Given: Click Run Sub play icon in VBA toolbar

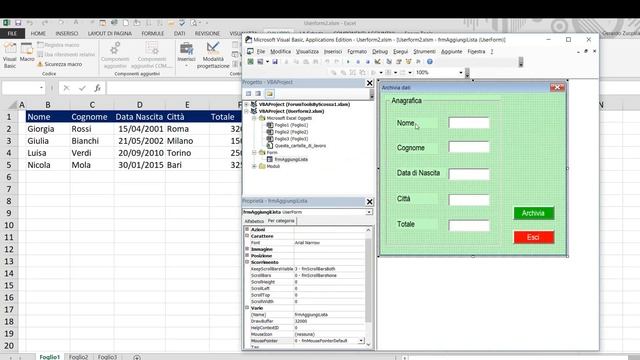Looking at the screenshot, I should point(348,62).
